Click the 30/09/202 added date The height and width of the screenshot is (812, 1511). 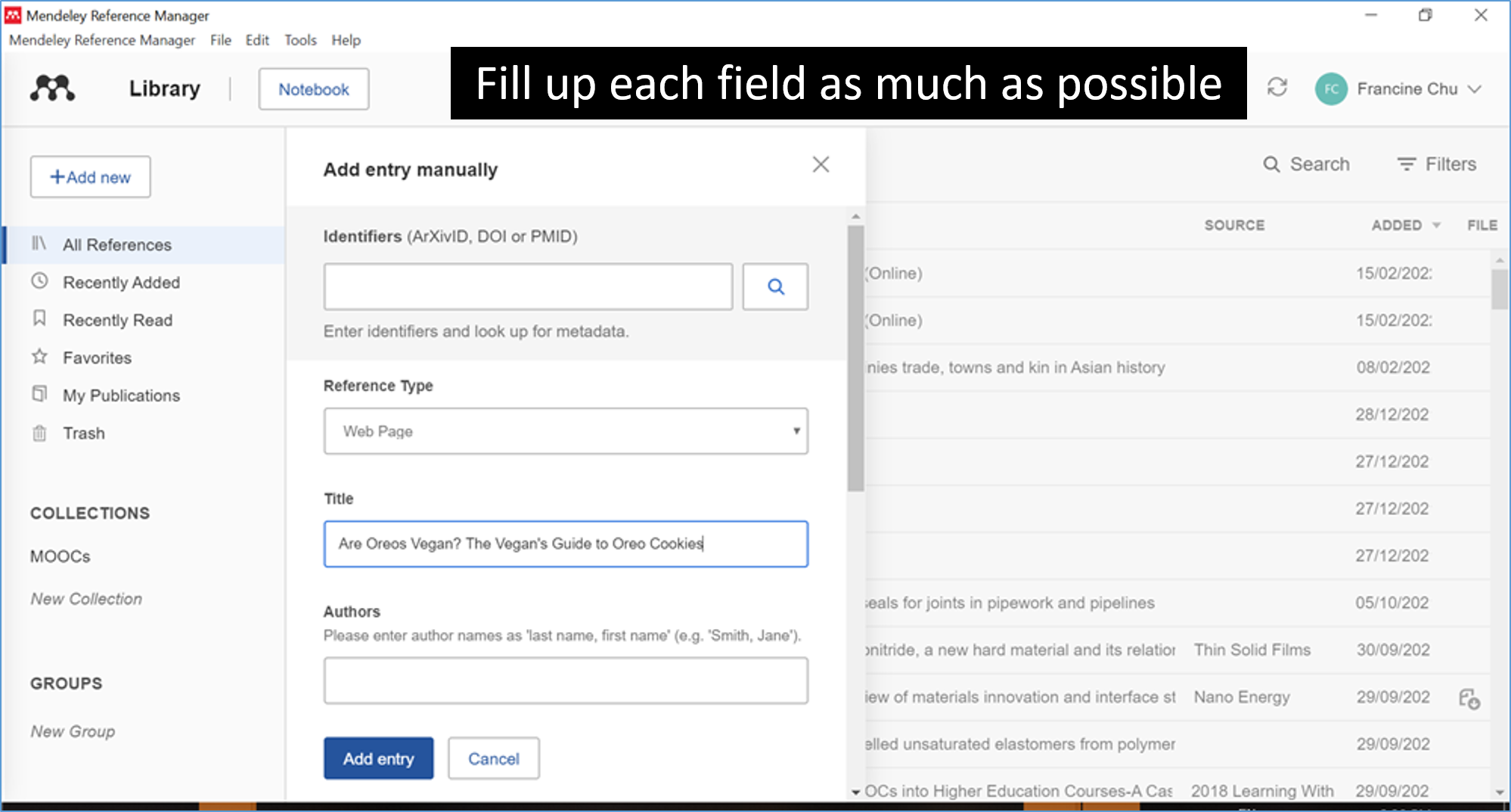point(1393,650)
